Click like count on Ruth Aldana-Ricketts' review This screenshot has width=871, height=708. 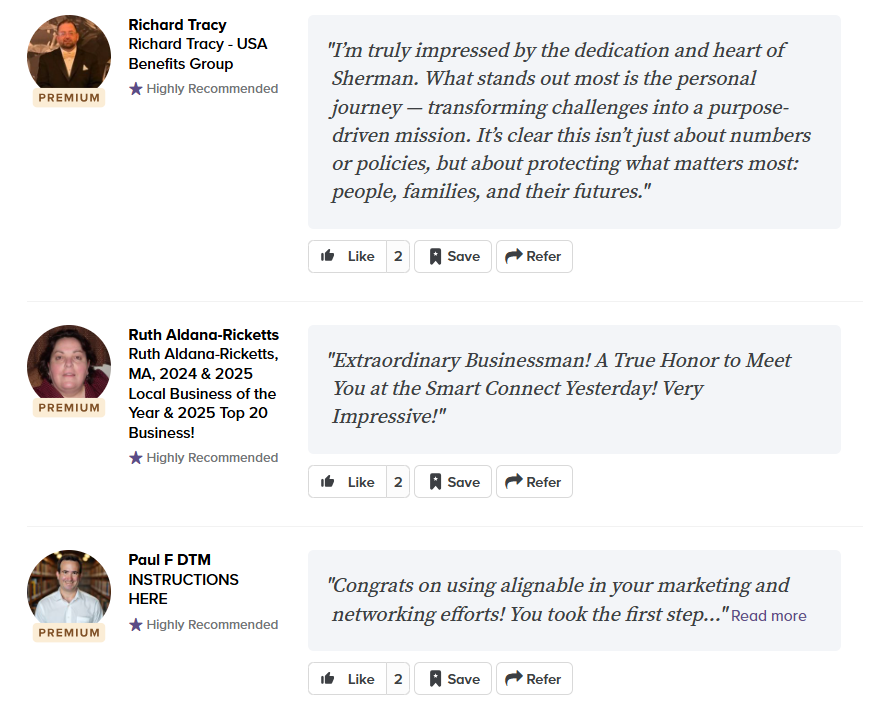tap(398, 482)
